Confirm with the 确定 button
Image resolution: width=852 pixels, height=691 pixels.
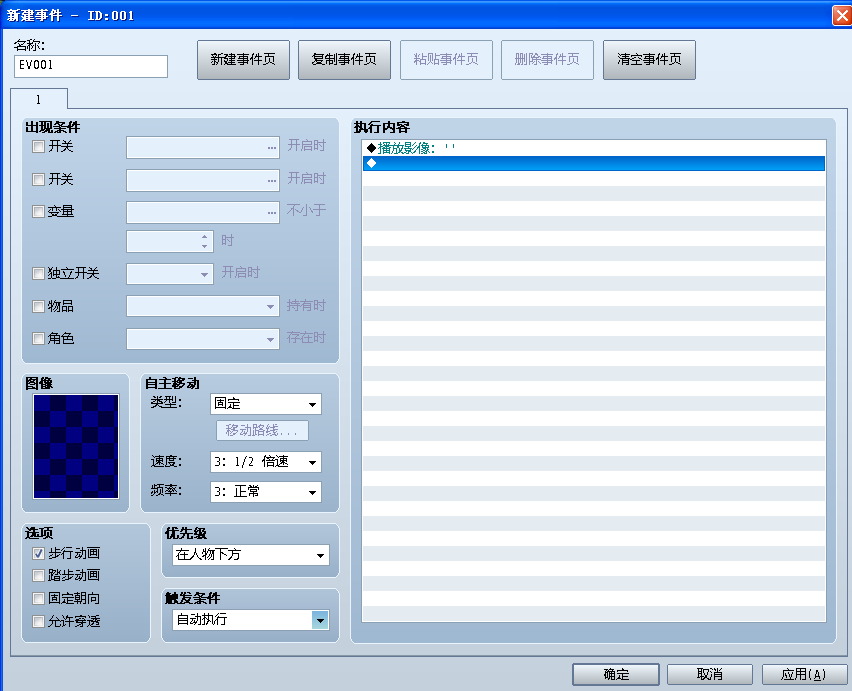(616, 674)
